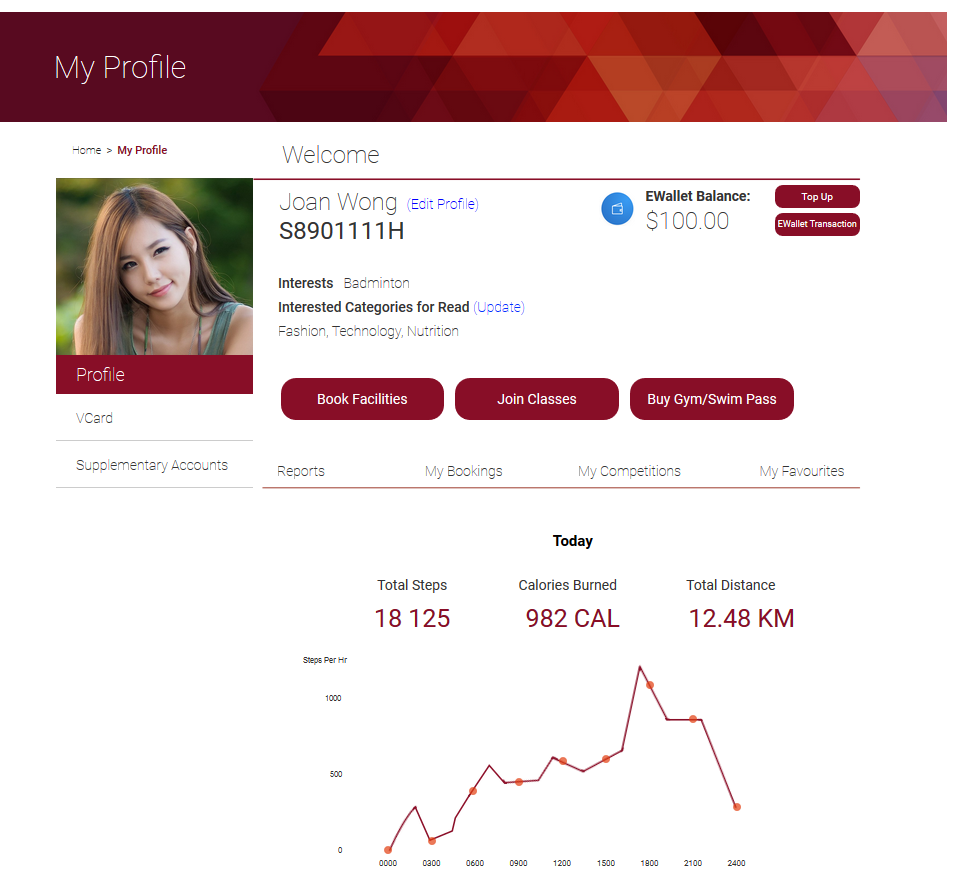Click Update for interested read categories
Viewport: 953px width, 873px height.
pyautogui.click(x=499, y=307)
